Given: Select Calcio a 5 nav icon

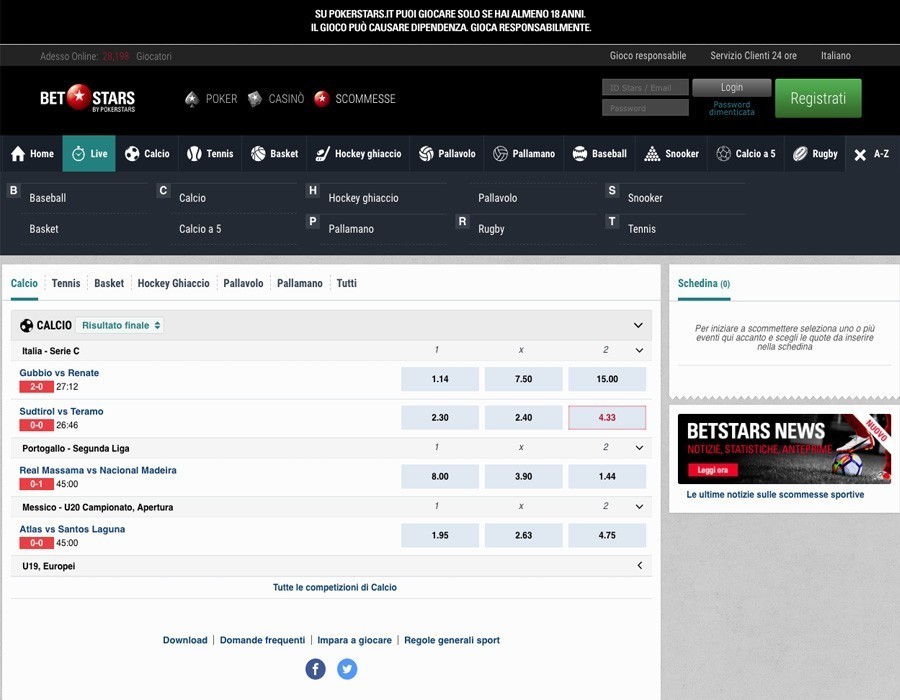Looking at the screenshot, I should pos(723,154).
